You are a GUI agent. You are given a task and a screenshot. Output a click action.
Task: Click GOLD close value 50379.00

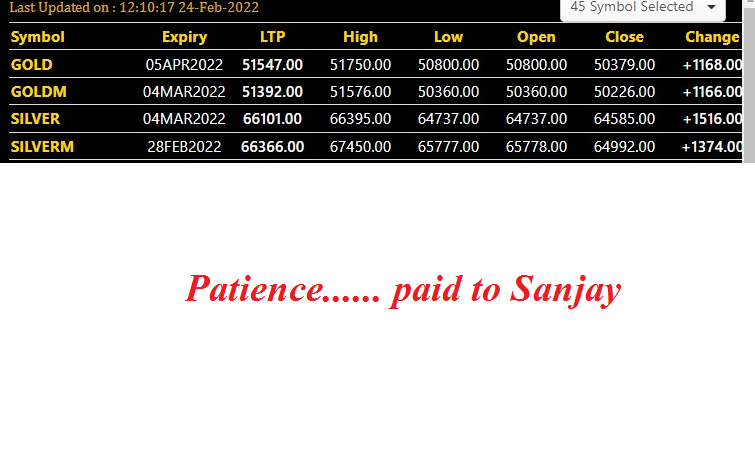pyautogui.click(x=625, y=65)
